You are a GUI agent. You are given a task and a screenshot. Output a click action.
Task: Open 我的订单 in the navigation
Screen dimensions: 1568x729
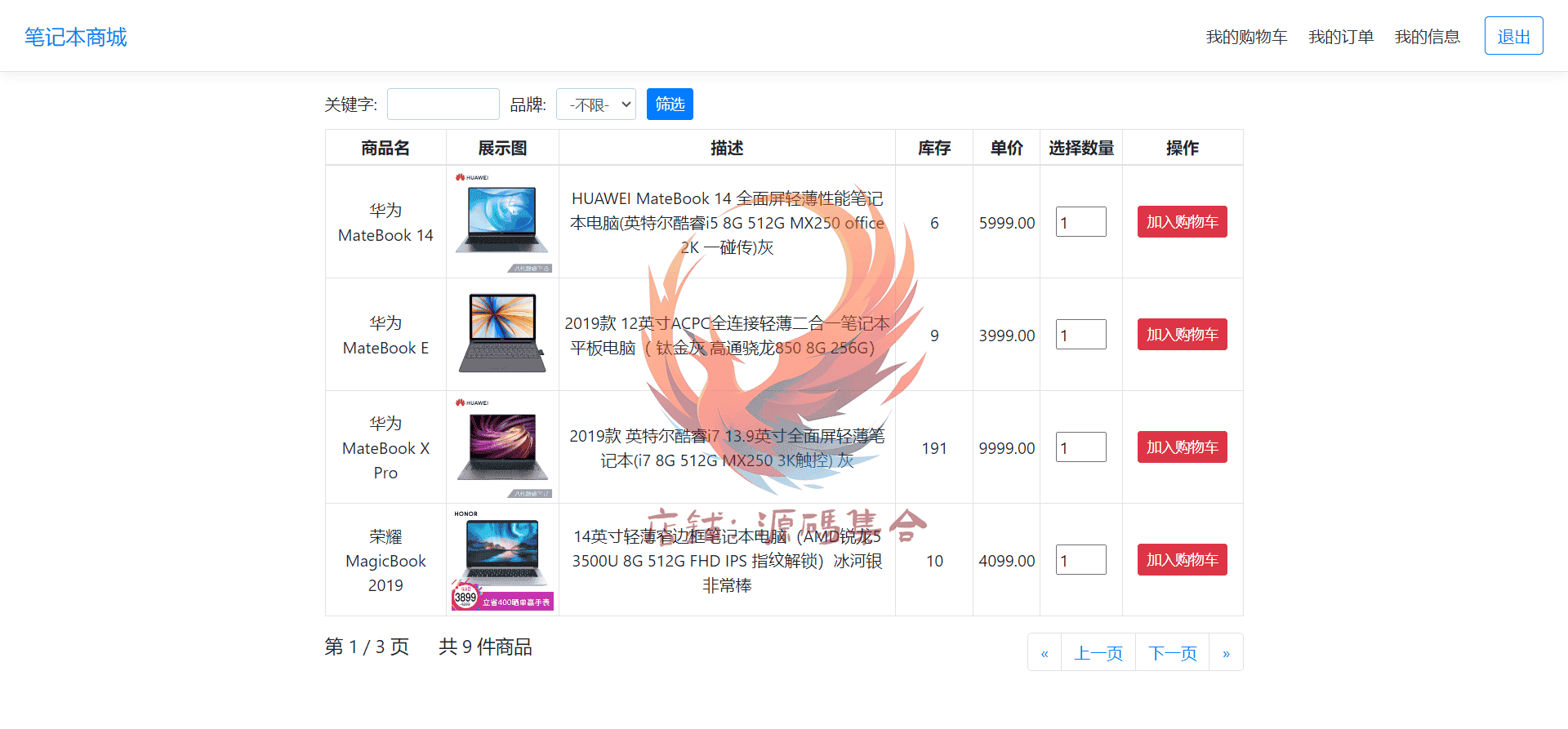pyautogui.click(x=1341, y=37)
